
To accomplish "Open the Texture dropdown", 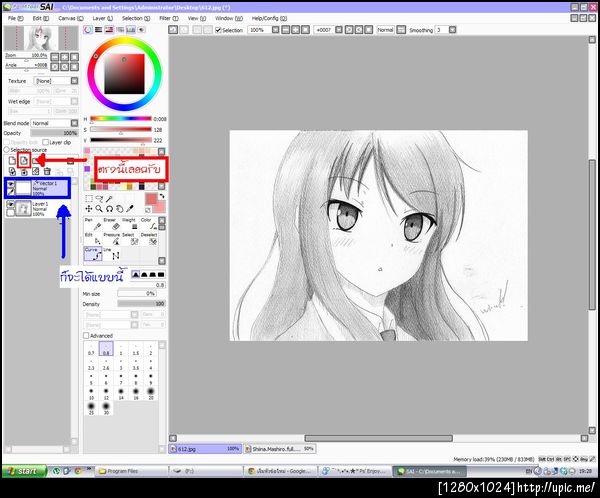I will click(x=74, y=81).
